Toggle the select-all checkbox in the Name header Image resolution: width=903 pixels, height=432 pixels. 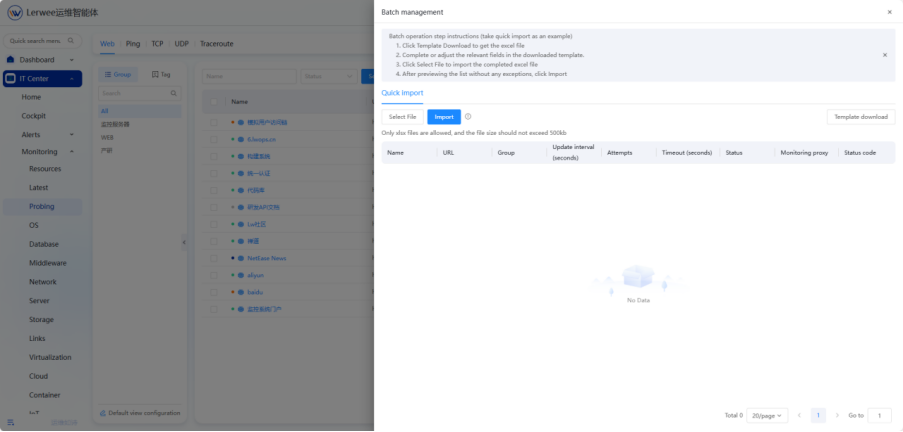point(213,102)
